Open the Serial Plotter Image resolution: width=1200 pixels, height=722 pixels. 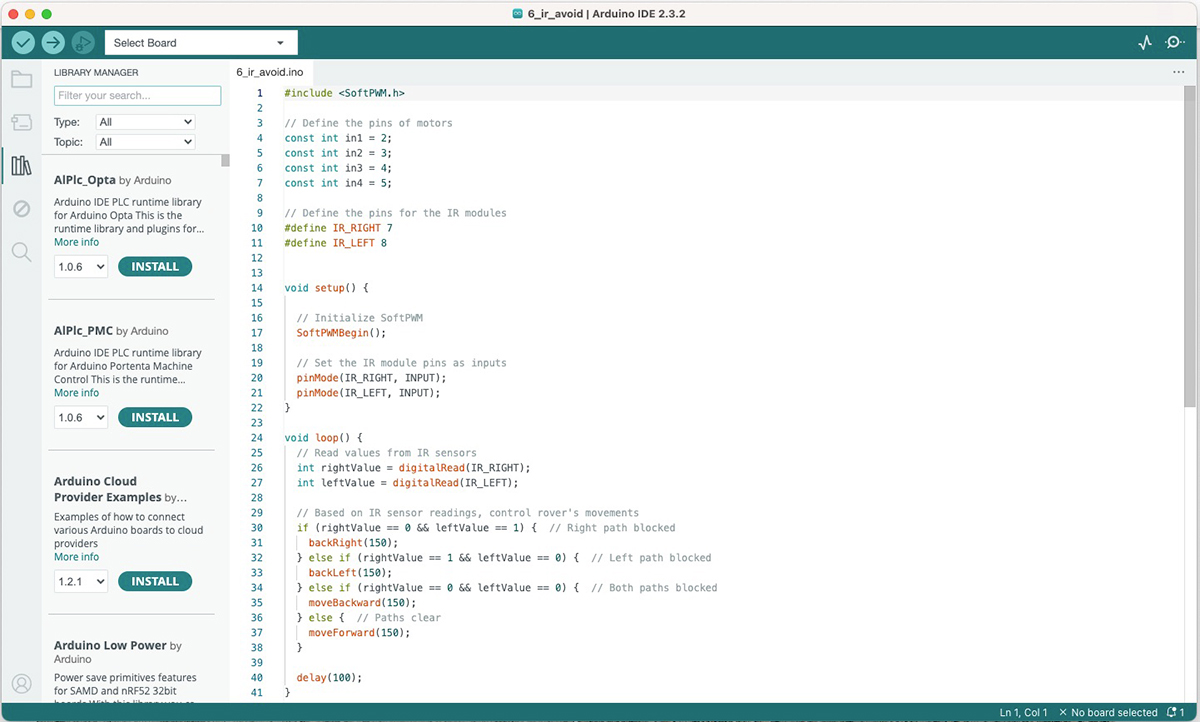[x=1145, y=43]
